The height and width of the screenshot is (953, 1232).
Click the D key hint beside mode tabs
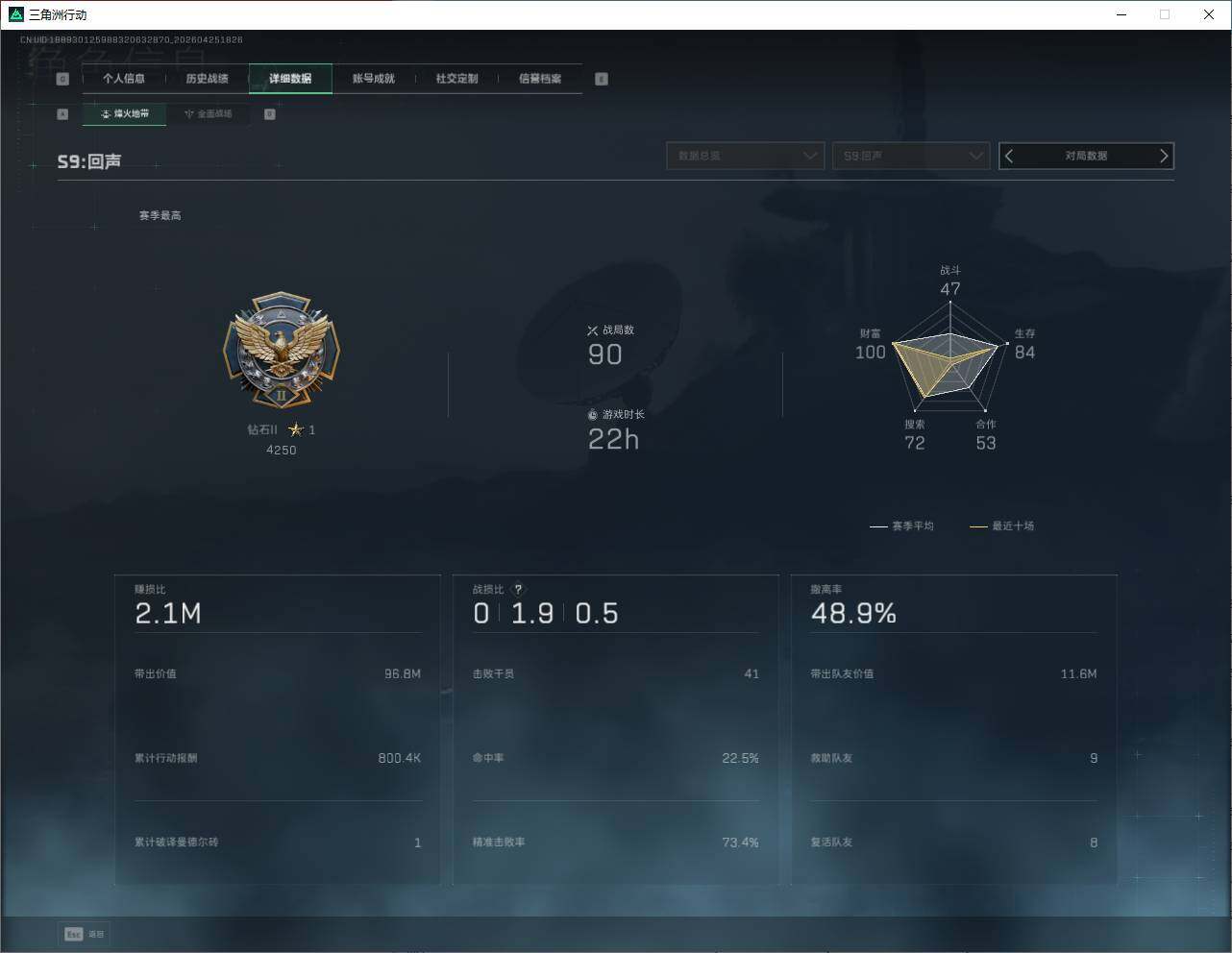point(270,114)
